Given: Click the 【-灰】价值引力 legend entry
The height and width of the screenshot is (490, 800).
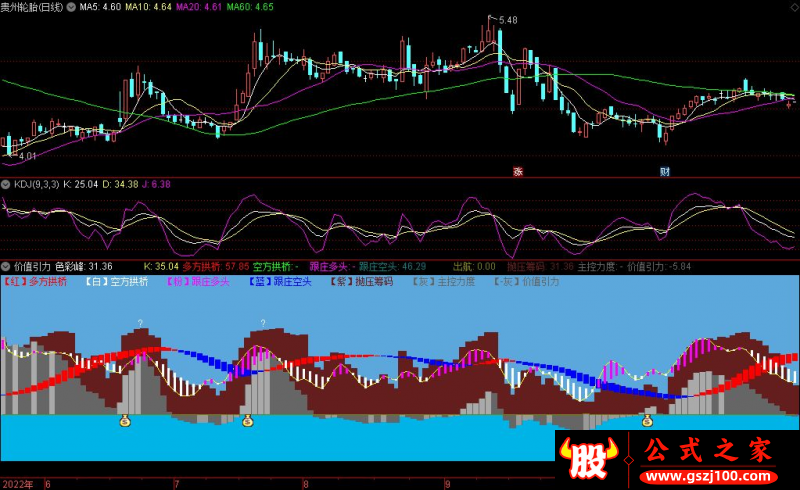Looking at the screenshot, I should (526, 282).
